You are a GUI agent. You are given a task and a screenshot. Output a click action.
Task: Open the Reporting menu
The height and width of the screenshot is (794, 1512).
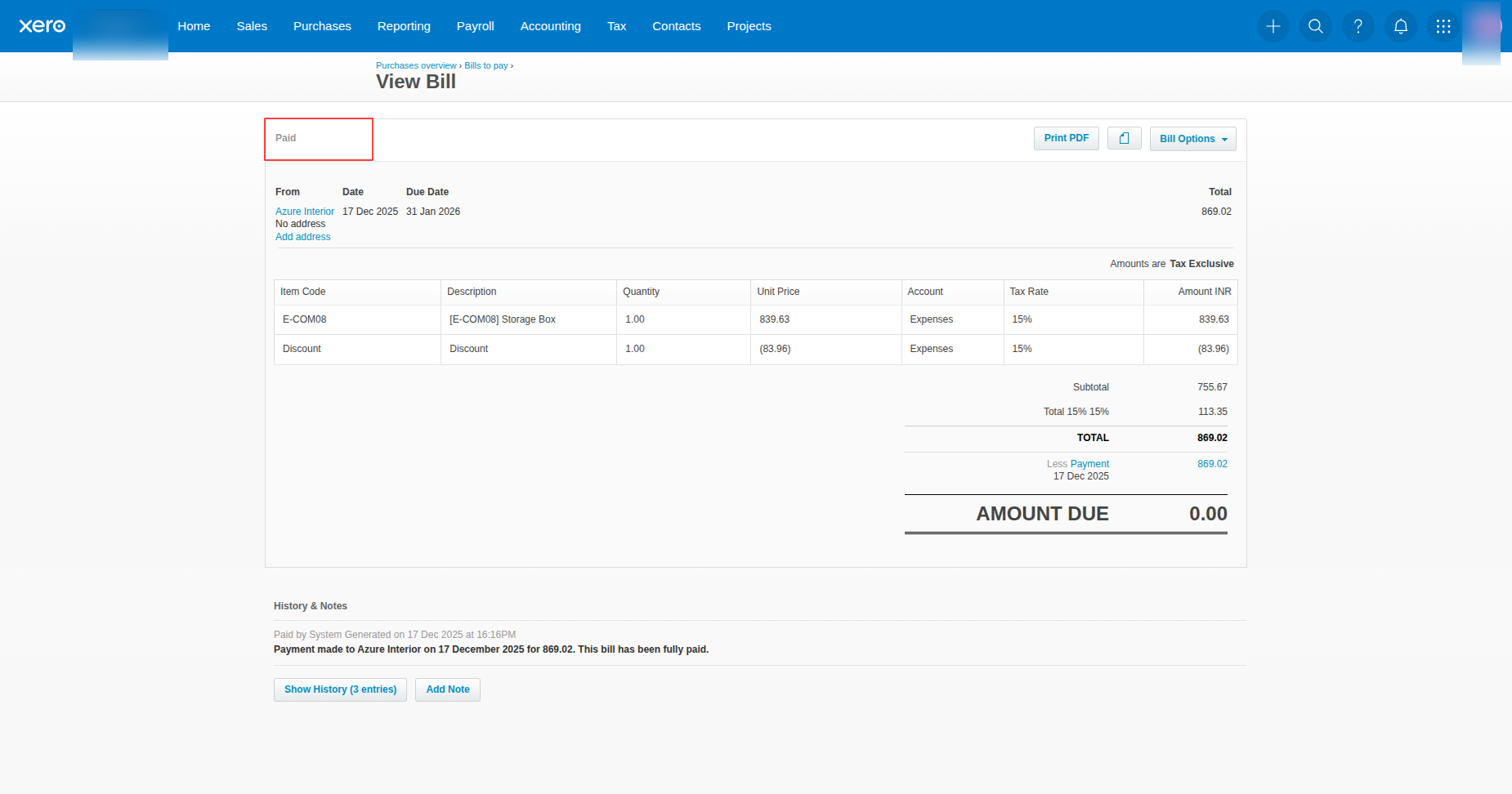click(x=404, y=26)
